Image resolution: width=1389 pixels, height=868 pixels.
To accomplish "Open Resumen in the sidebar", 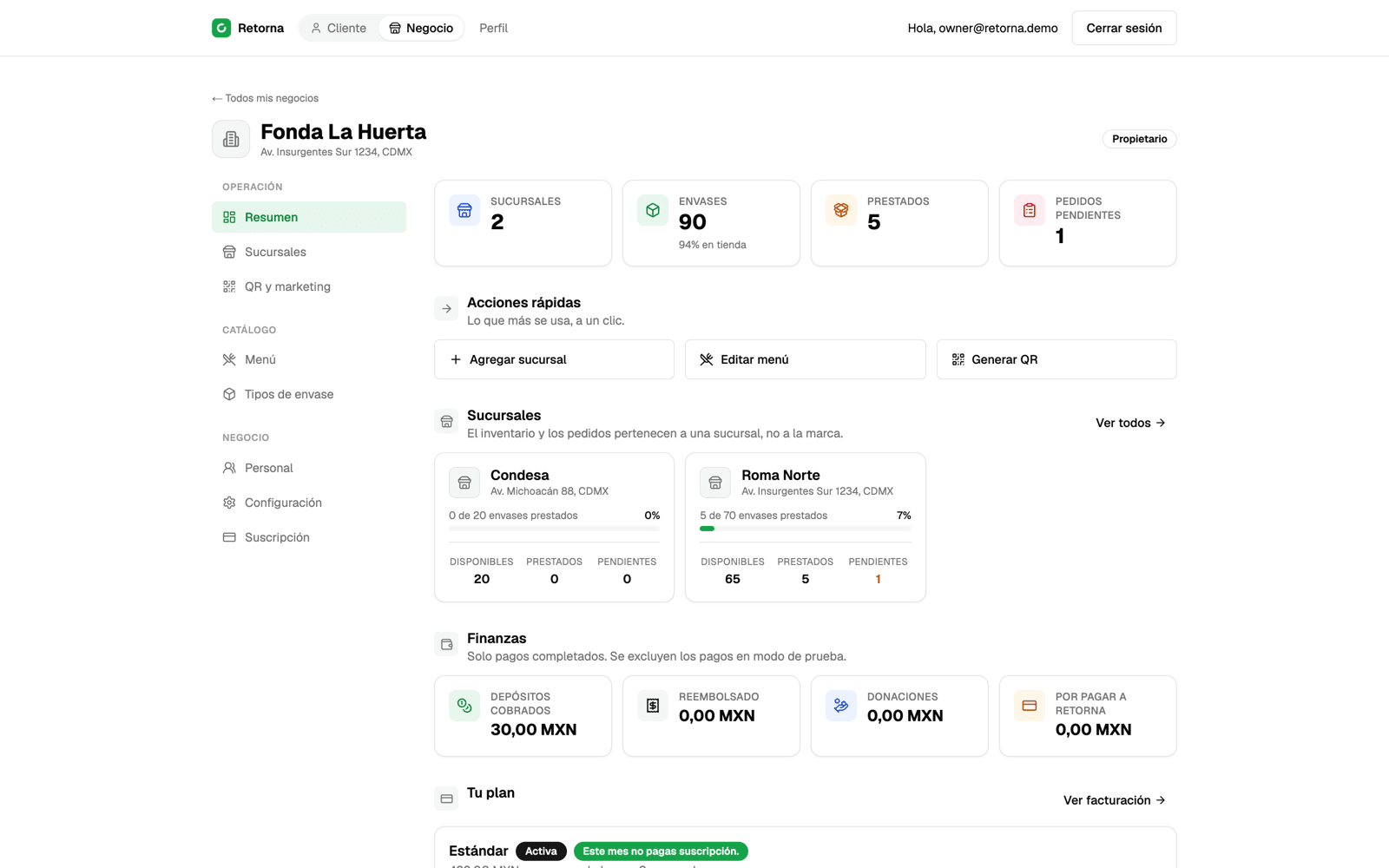I will pos(309,217).
